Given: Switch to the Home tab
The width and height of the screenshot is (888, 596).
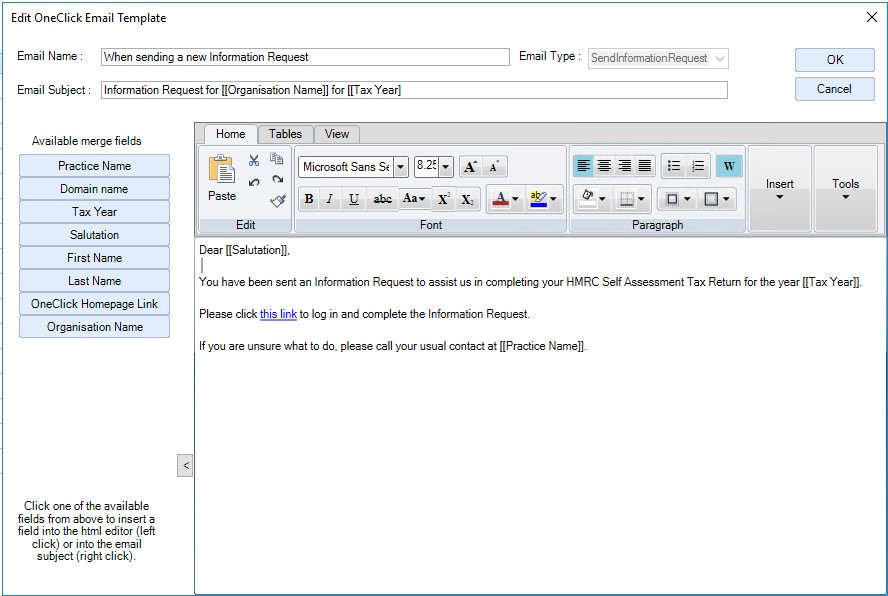Looking at the screenshot, I should (230, 134).
